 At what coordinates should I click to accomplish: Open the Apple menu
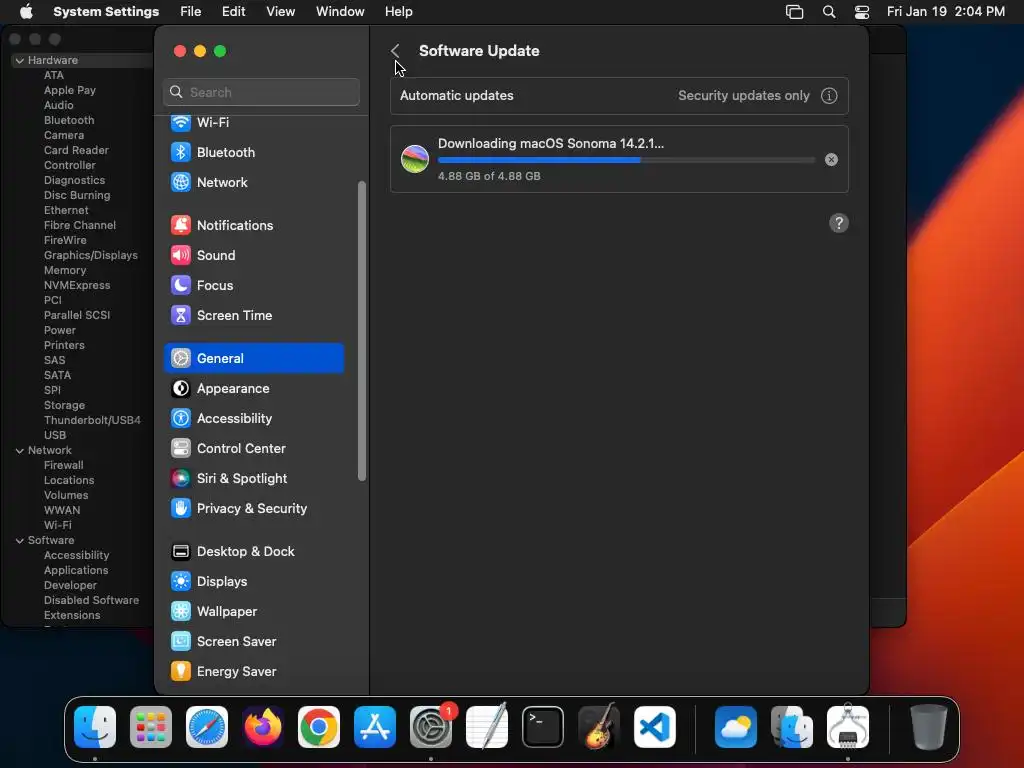click(x=26, y=12)
